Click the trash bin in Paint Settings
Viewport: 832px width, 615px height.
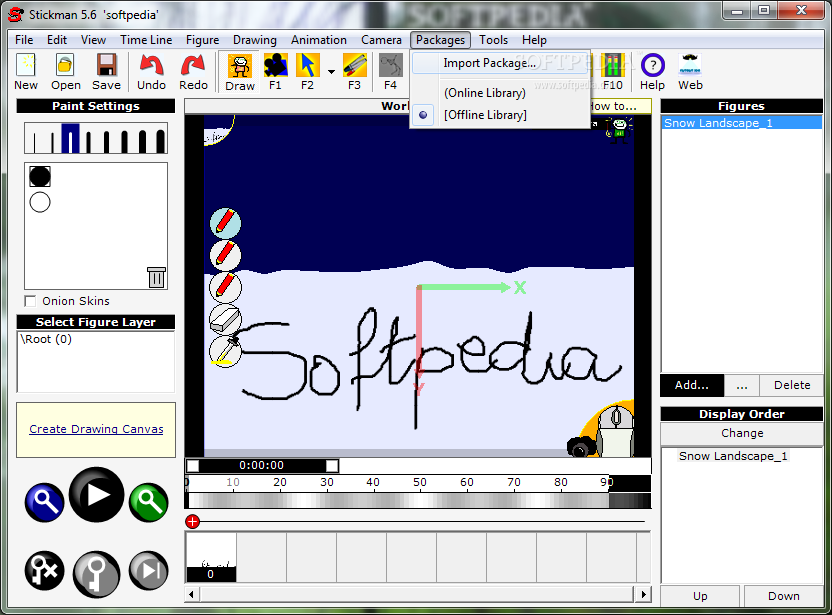click(x=157, y=277)
